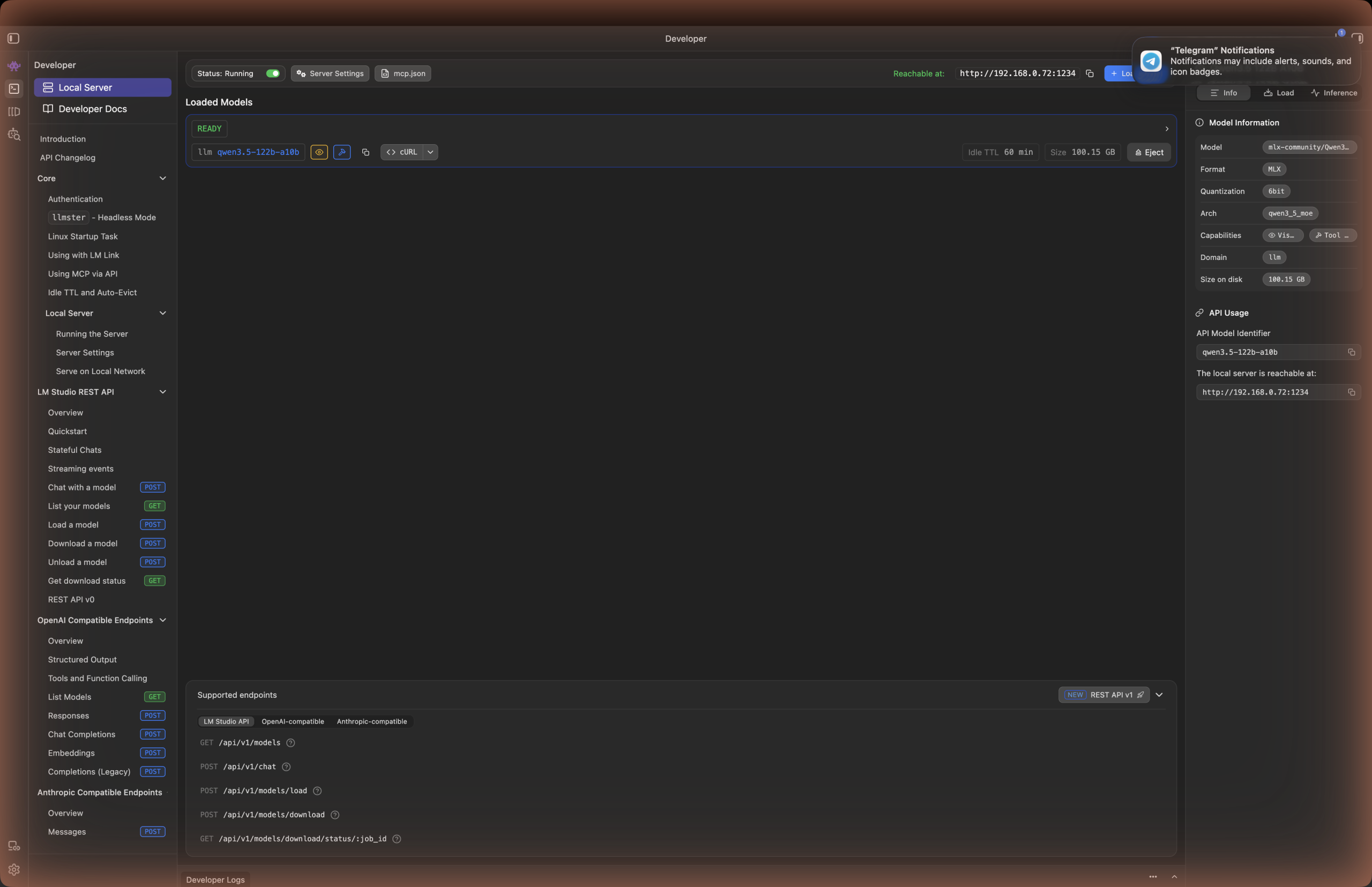
Task: Click the Model Information info icon
Action: click(1200, 123)
